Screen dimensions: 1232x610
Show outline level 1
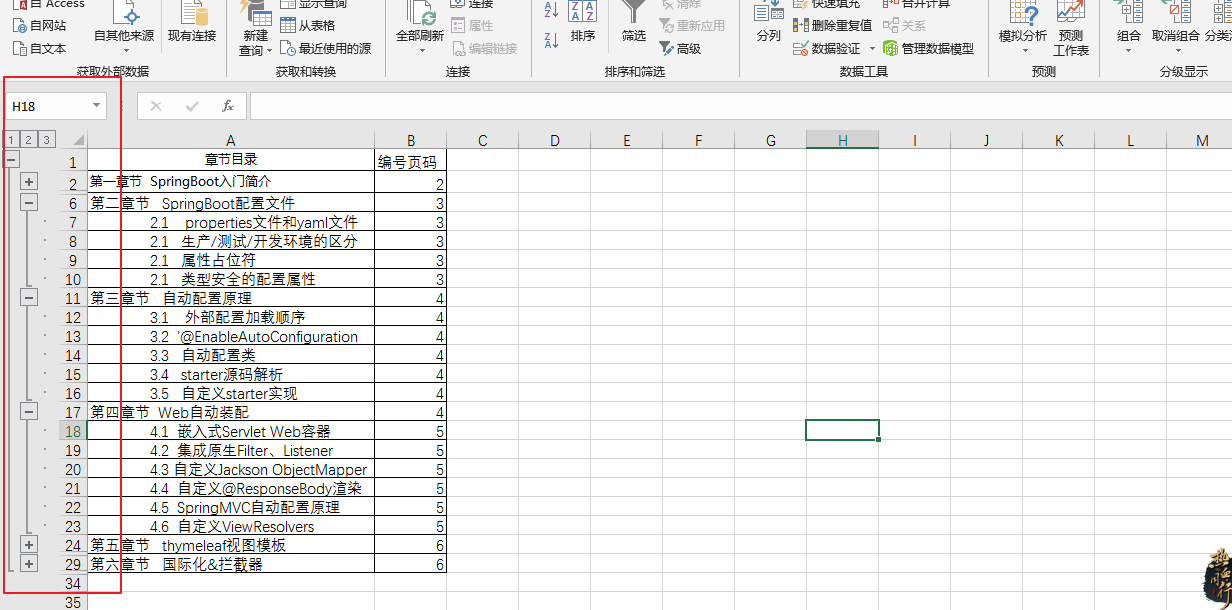(11, 140)
